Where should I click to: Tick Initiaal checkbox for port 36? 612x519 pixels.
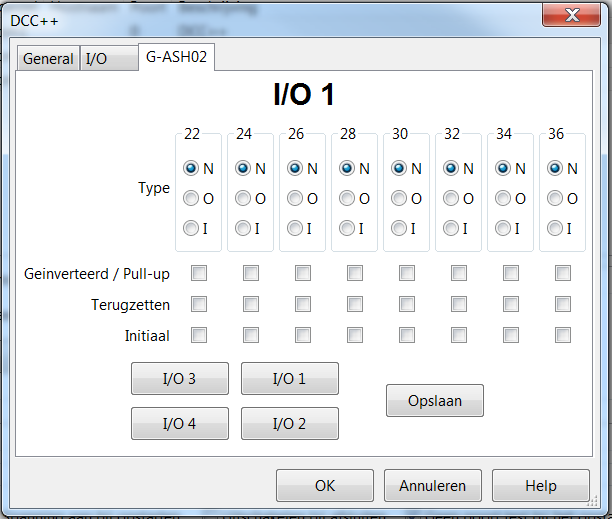tap(563, 335)
